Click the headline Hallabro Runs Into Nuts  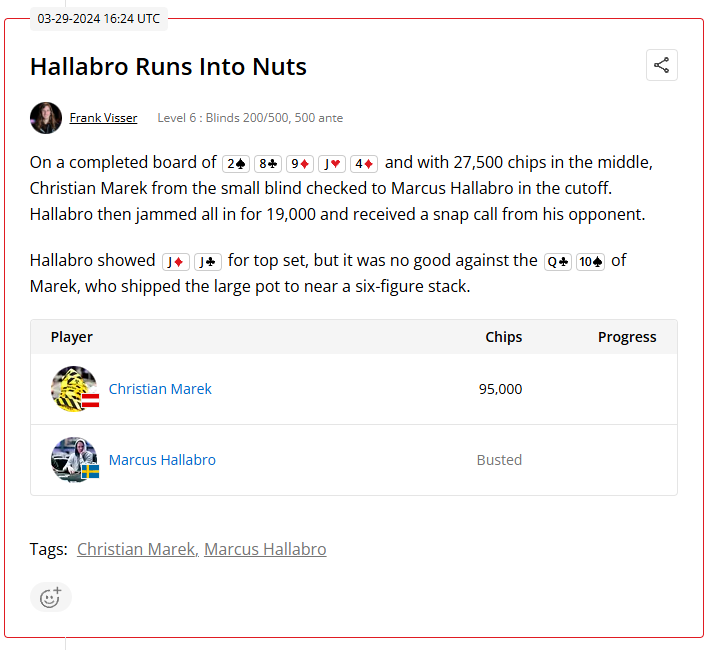pos(168,67)
